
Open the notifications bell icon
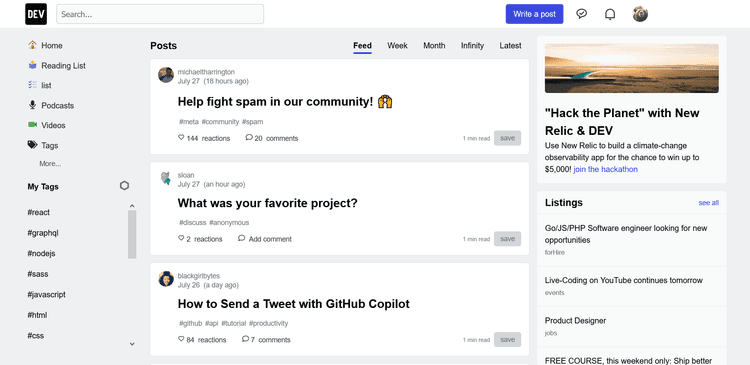(610, 14)
